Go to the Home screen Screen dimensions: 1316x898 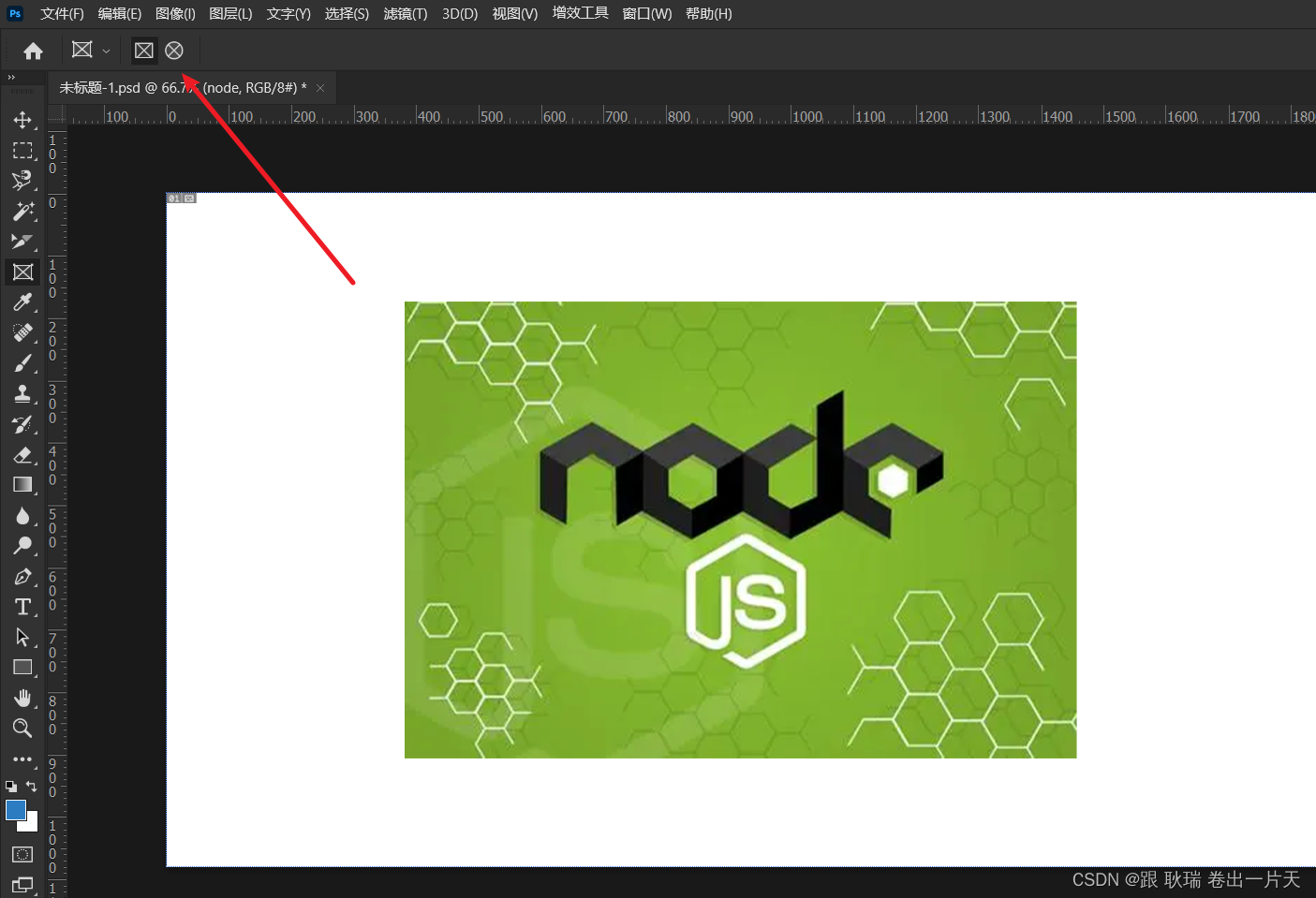tap(33, 51)
